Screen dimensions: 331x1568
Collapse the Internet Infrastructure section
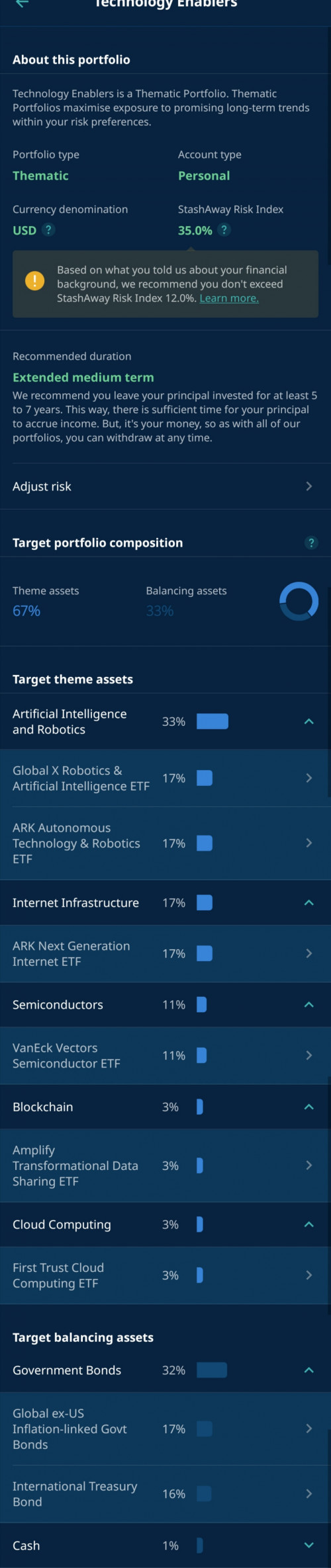coord(308,902)
